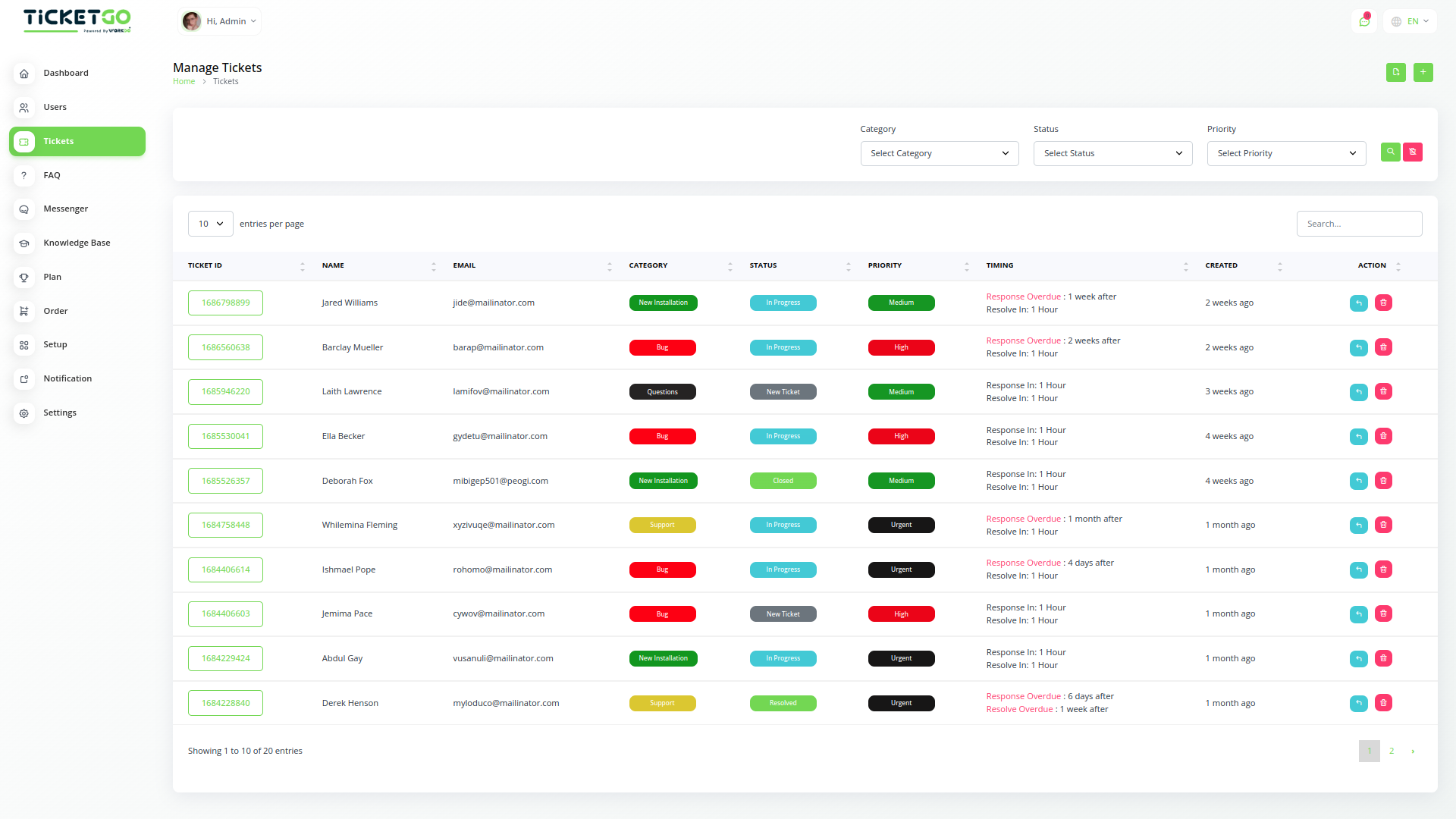Open the chat notification icon in header

(x=1363, y=21)
